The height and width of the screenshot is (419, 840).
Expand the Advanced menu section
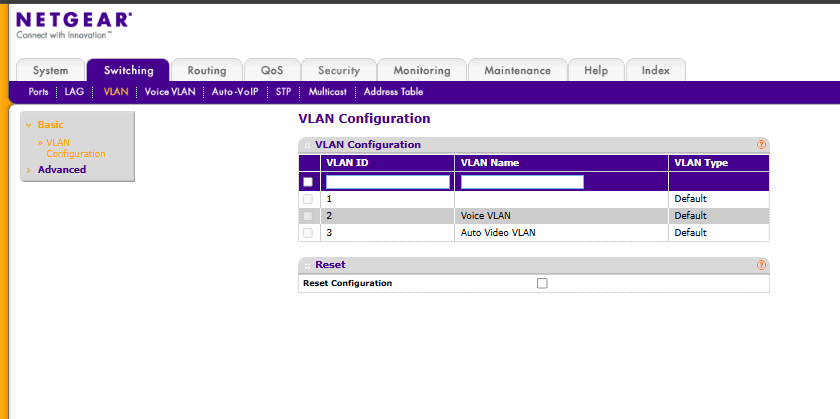coord(61,169)
